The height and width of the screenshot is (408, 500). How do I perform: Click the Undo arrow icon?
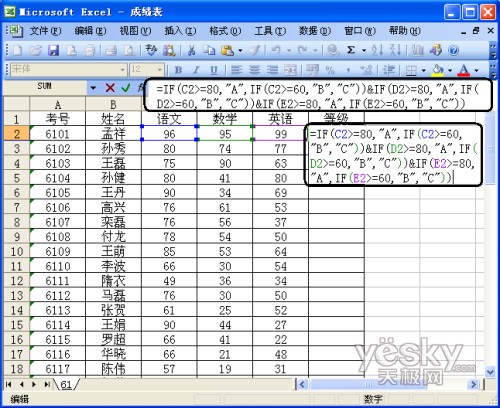coord(276,51)
